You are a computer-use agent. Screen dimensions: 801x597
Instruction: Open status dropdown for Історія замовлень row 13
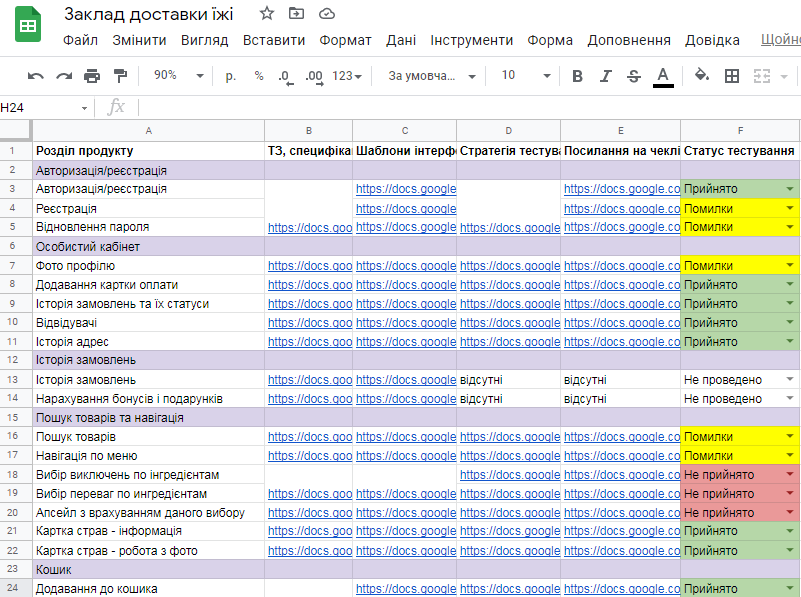click(790, 379)
